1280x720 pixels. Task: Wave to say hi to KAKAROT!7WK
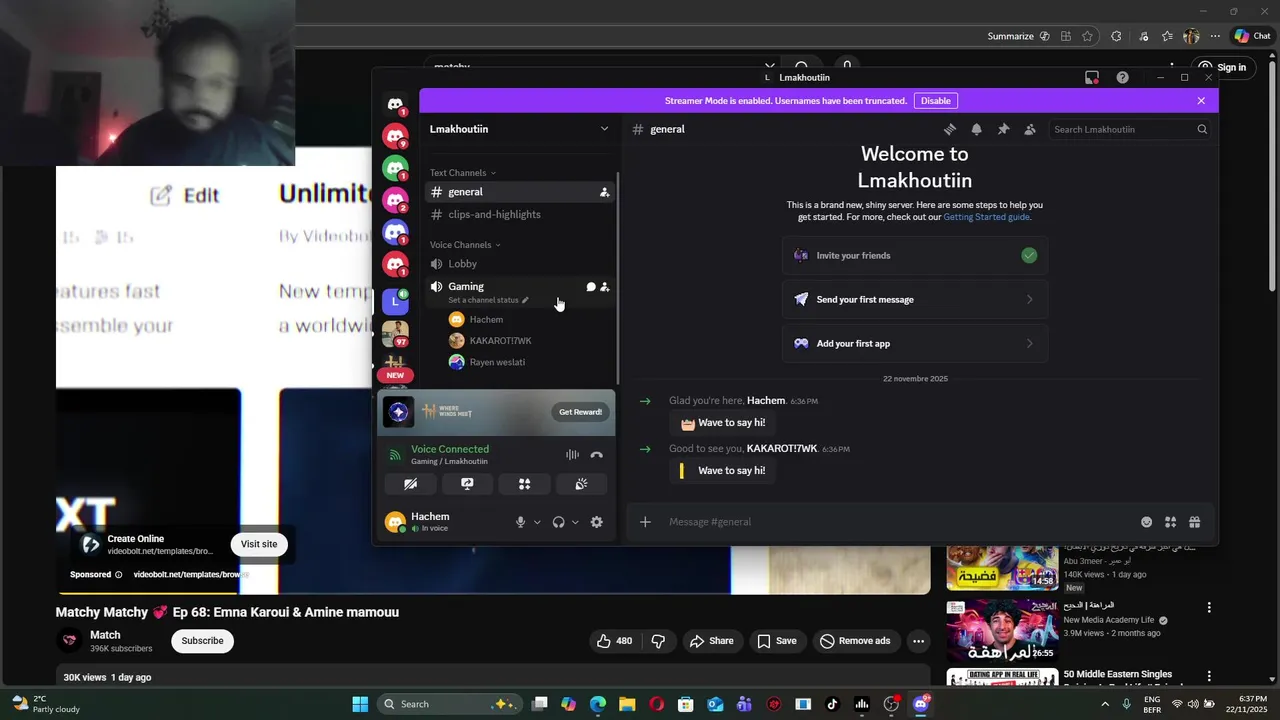(723, 471)
